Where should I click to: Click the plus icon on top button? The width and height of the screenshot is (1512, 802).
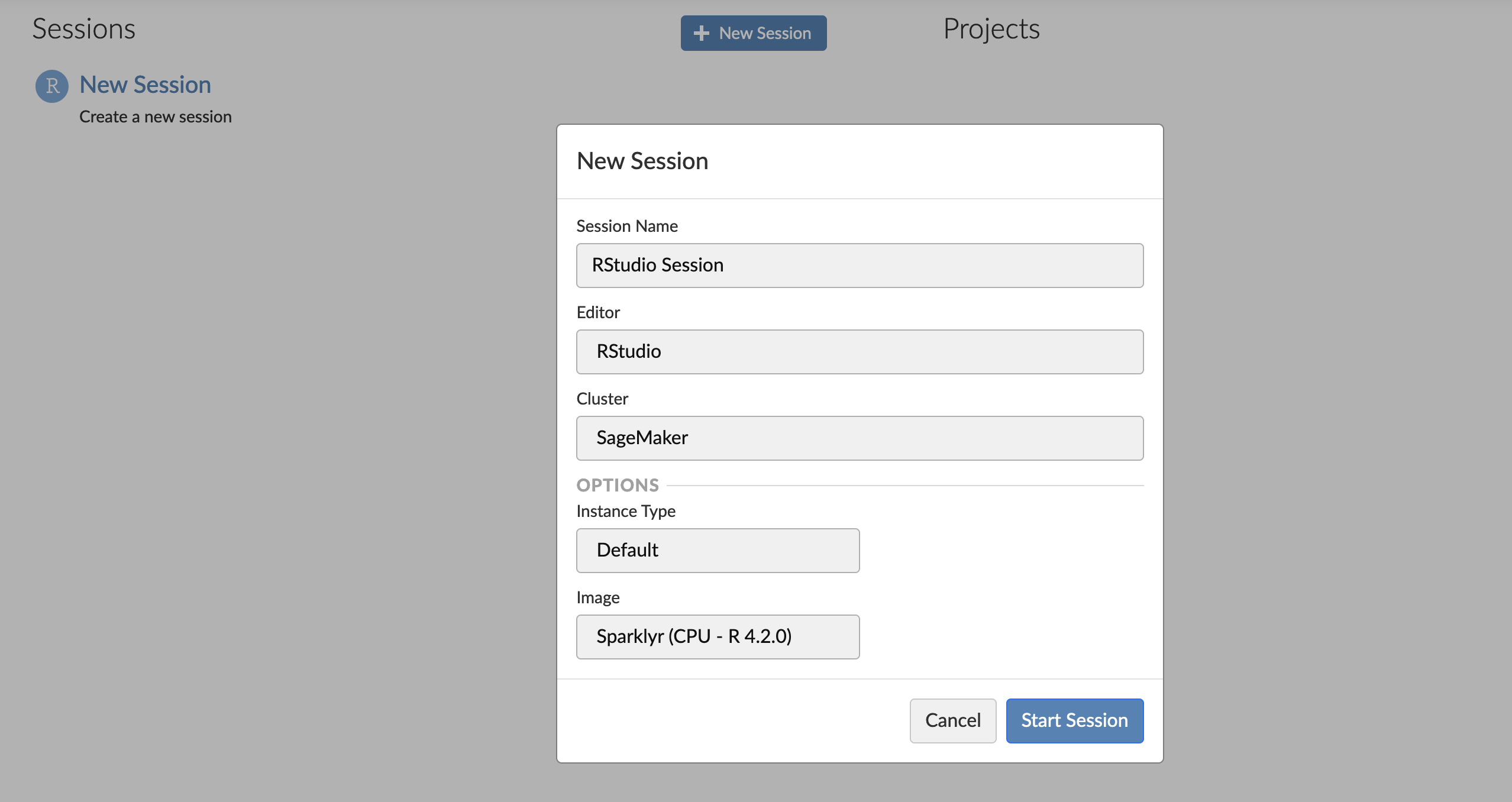point(701,33)
